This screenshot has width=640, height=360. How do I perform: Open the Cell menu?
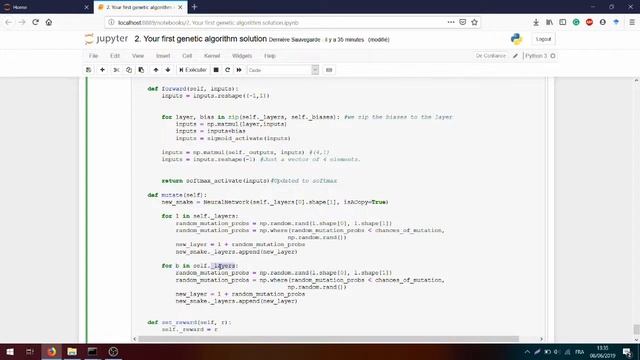point(187,56)
